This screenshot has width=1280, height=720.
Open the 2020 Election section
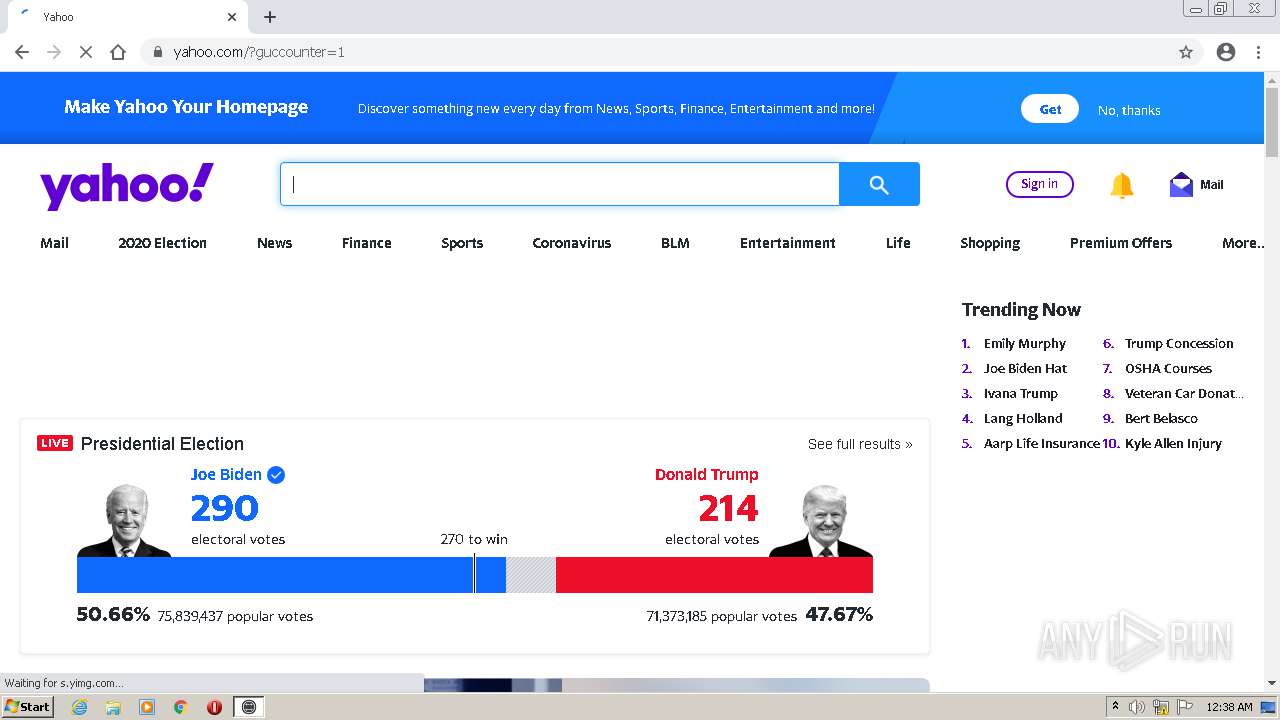coord(162,243)
